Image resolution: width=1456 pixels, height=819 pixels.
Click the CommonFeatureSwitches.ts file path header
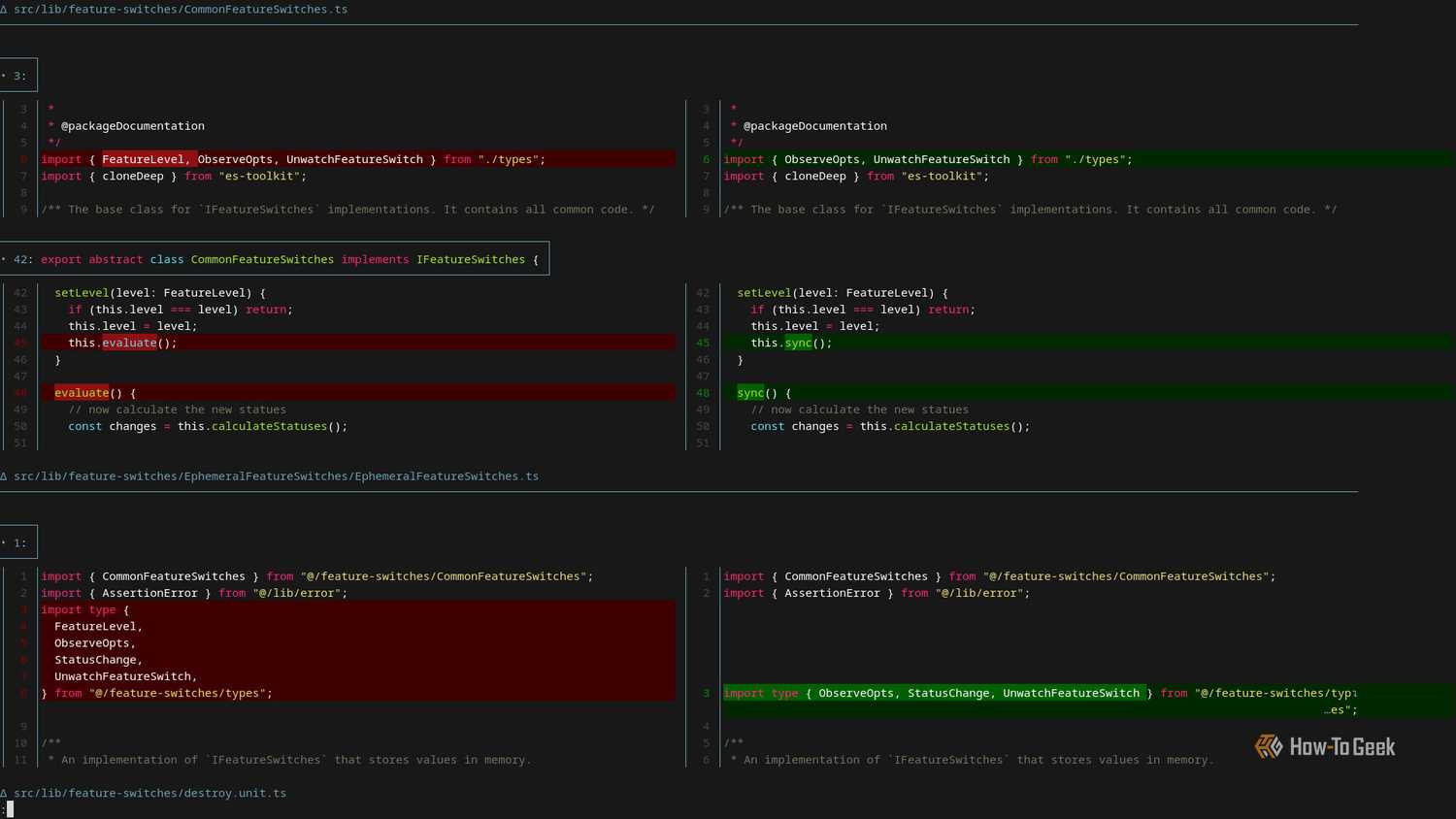181,9
